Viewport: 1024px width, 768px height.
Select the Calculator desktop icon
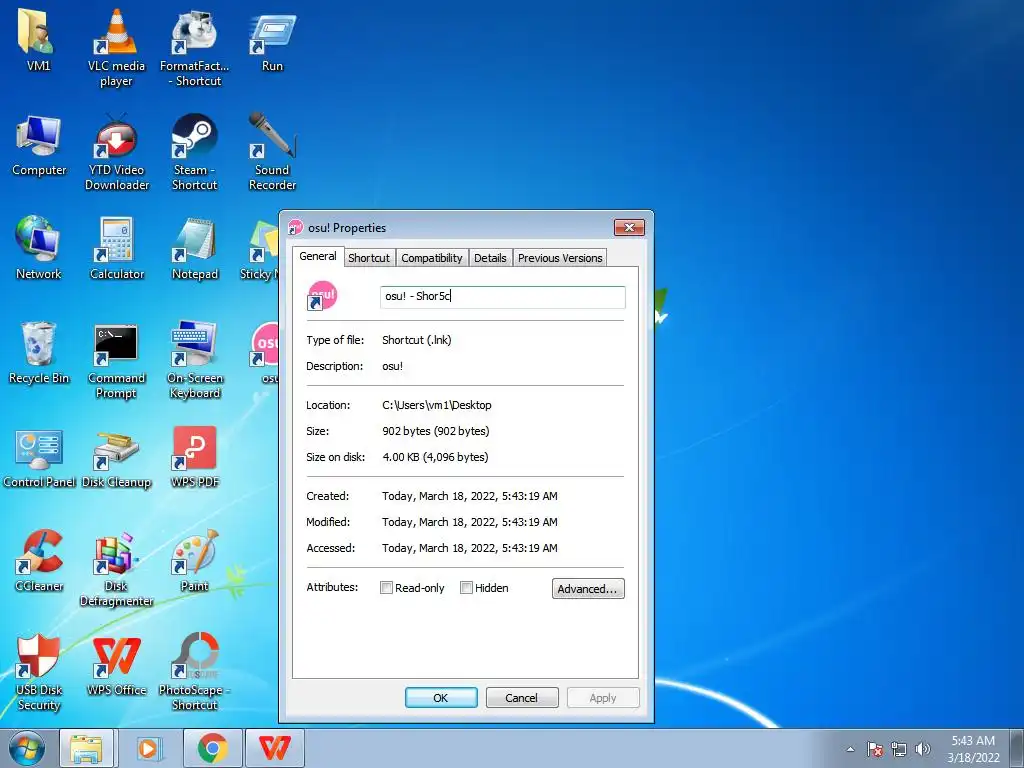click(117, 248)
